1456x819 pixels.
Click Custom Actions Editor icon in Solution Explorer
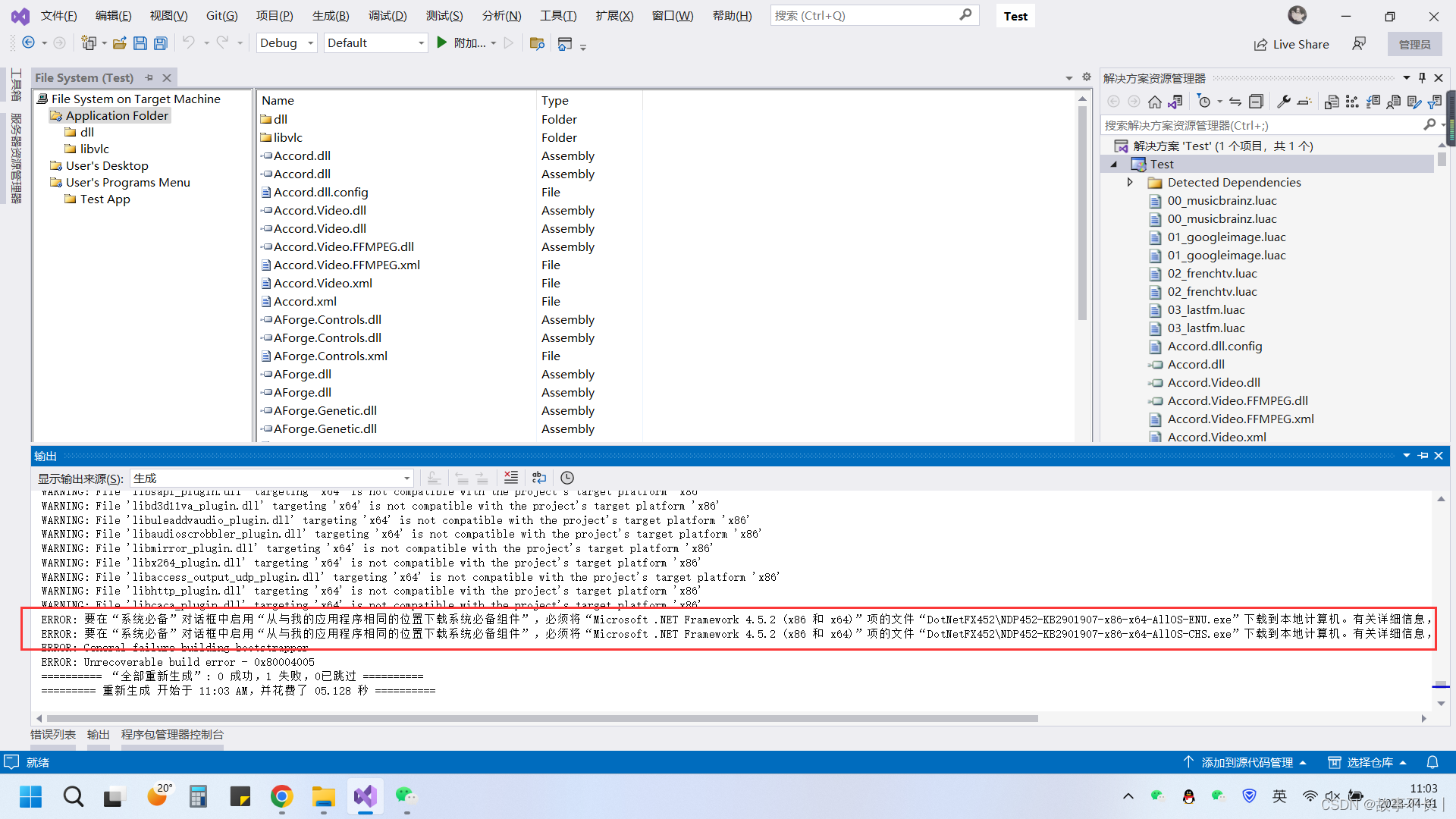click(x=1414, y=102)
